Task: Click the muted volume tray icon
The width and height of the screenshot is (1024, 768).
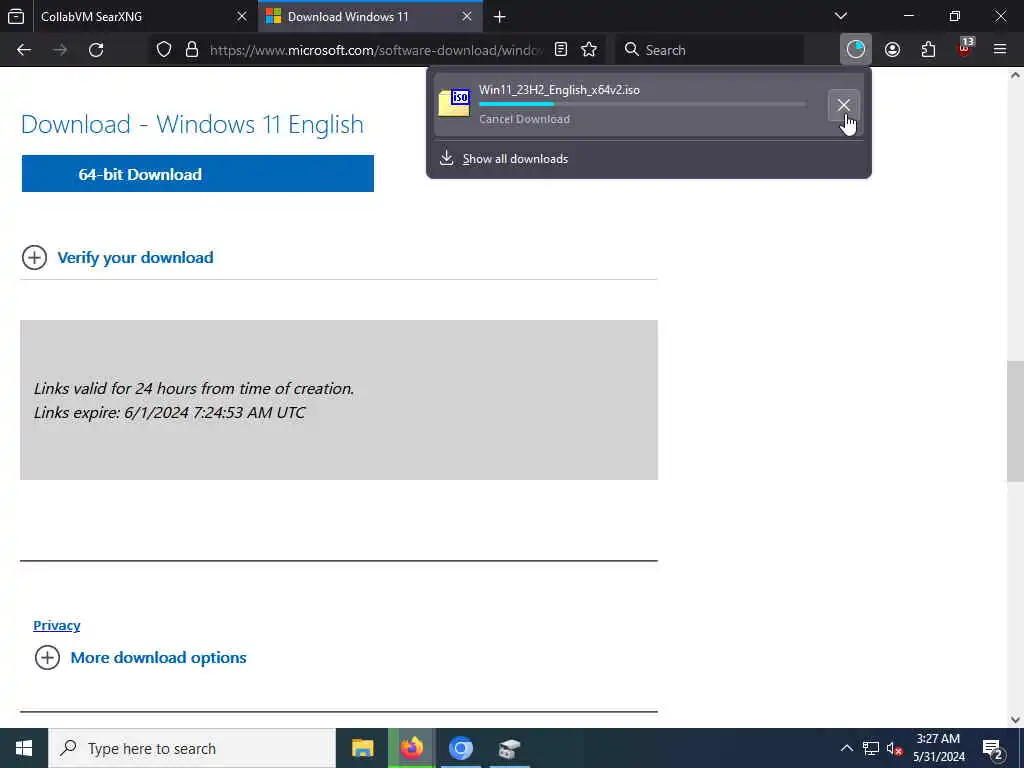Action: (x=894, y=748)
